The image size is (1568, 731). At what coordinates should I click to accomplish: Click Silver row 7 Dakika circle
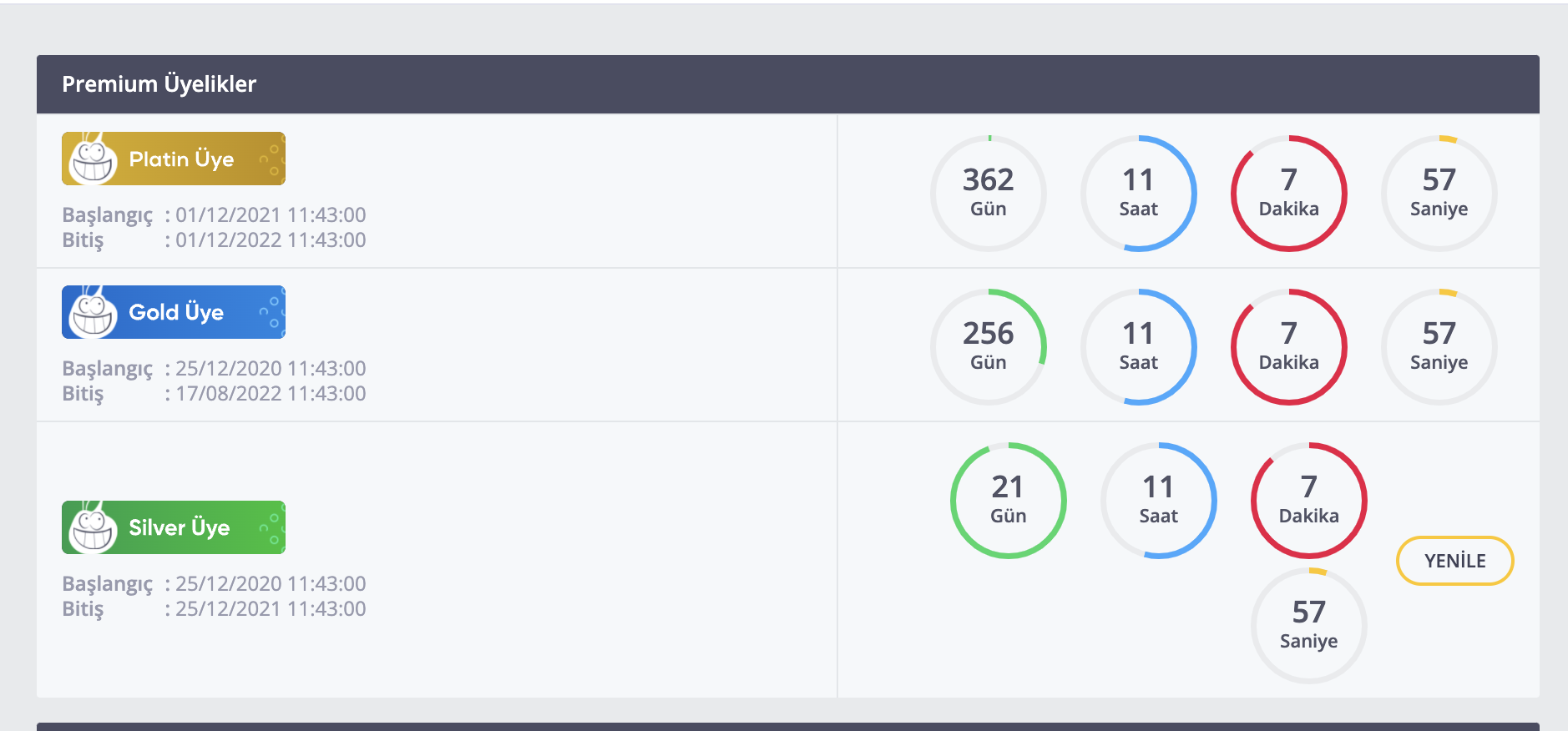pyautogui.click(x=1309, y=501)
